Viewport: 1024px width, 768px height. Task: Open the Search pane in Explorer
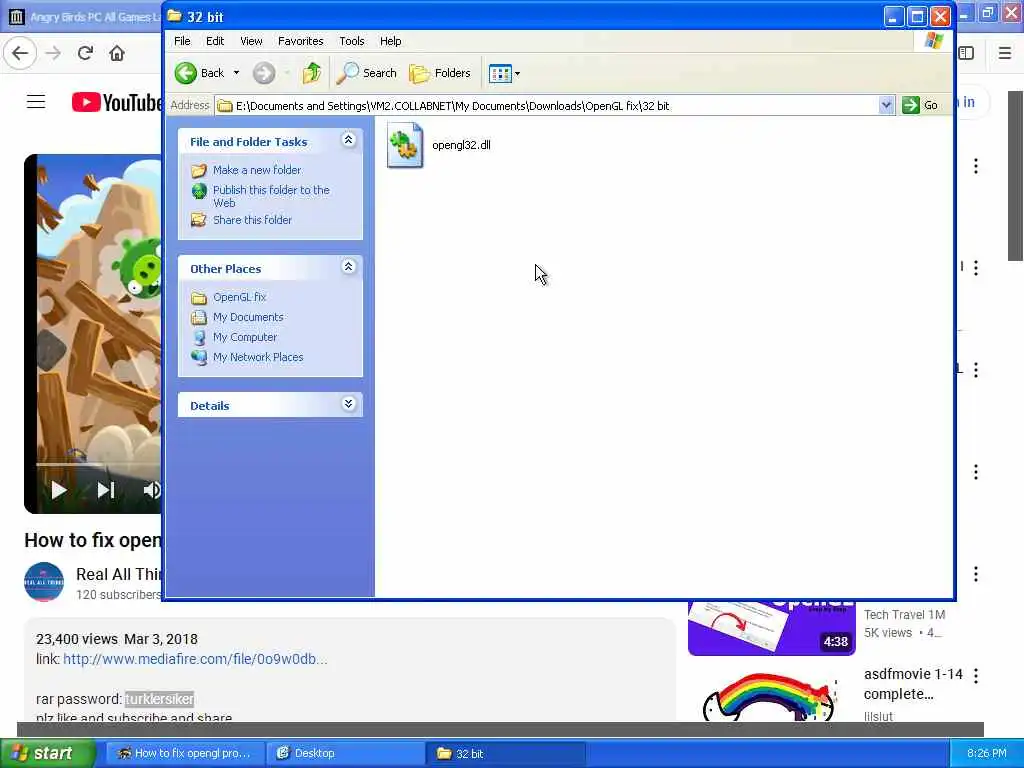tap(366, 73)
